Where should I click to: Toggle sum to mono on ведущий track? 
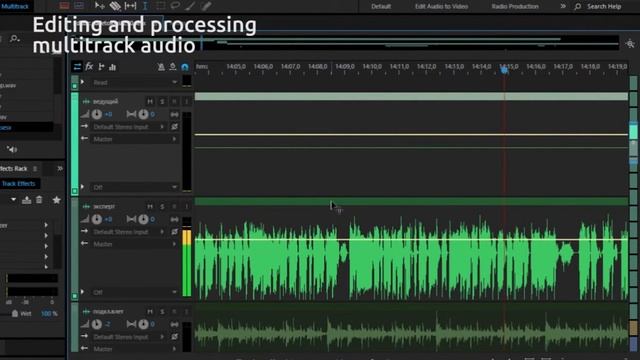[174, 114]
